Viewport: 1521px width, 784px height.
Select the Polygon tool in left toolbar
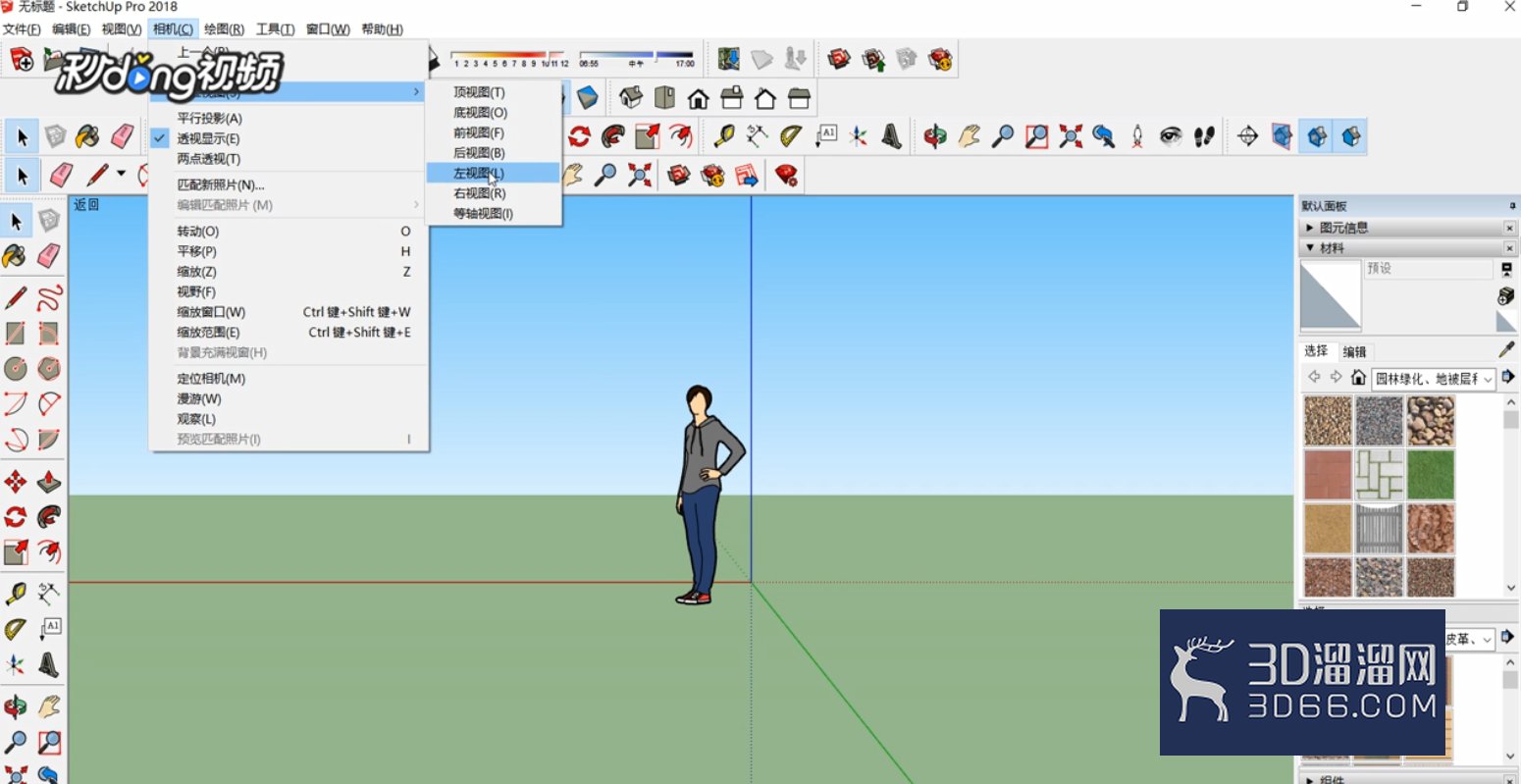point(49,368)
